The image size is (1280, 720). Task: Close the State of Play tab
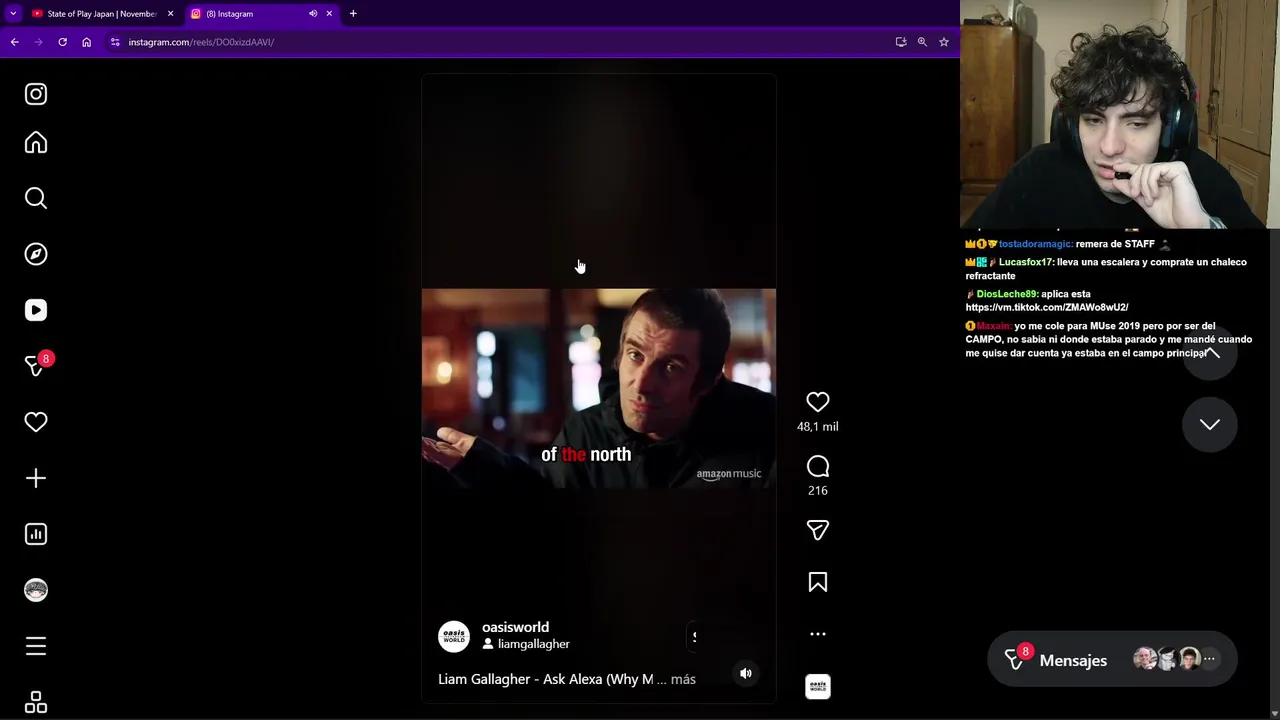170,14
